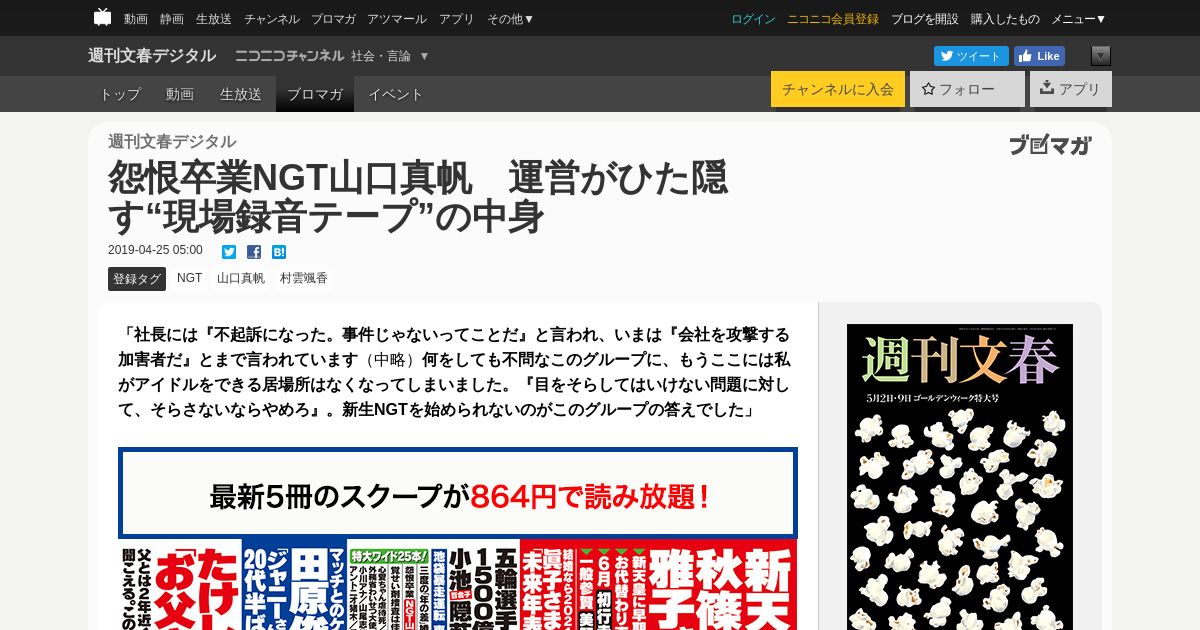Select channel ブロマガ tab
1200x630 pixels.
[x=315, y=94]
